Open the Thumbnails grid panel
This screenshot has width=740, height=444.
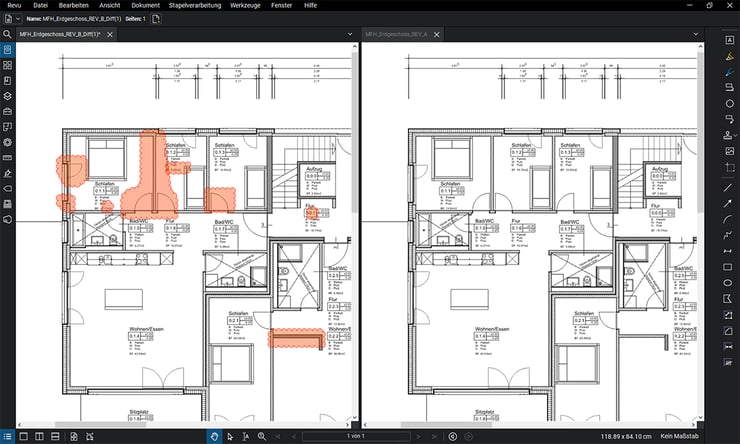[7, 65]
